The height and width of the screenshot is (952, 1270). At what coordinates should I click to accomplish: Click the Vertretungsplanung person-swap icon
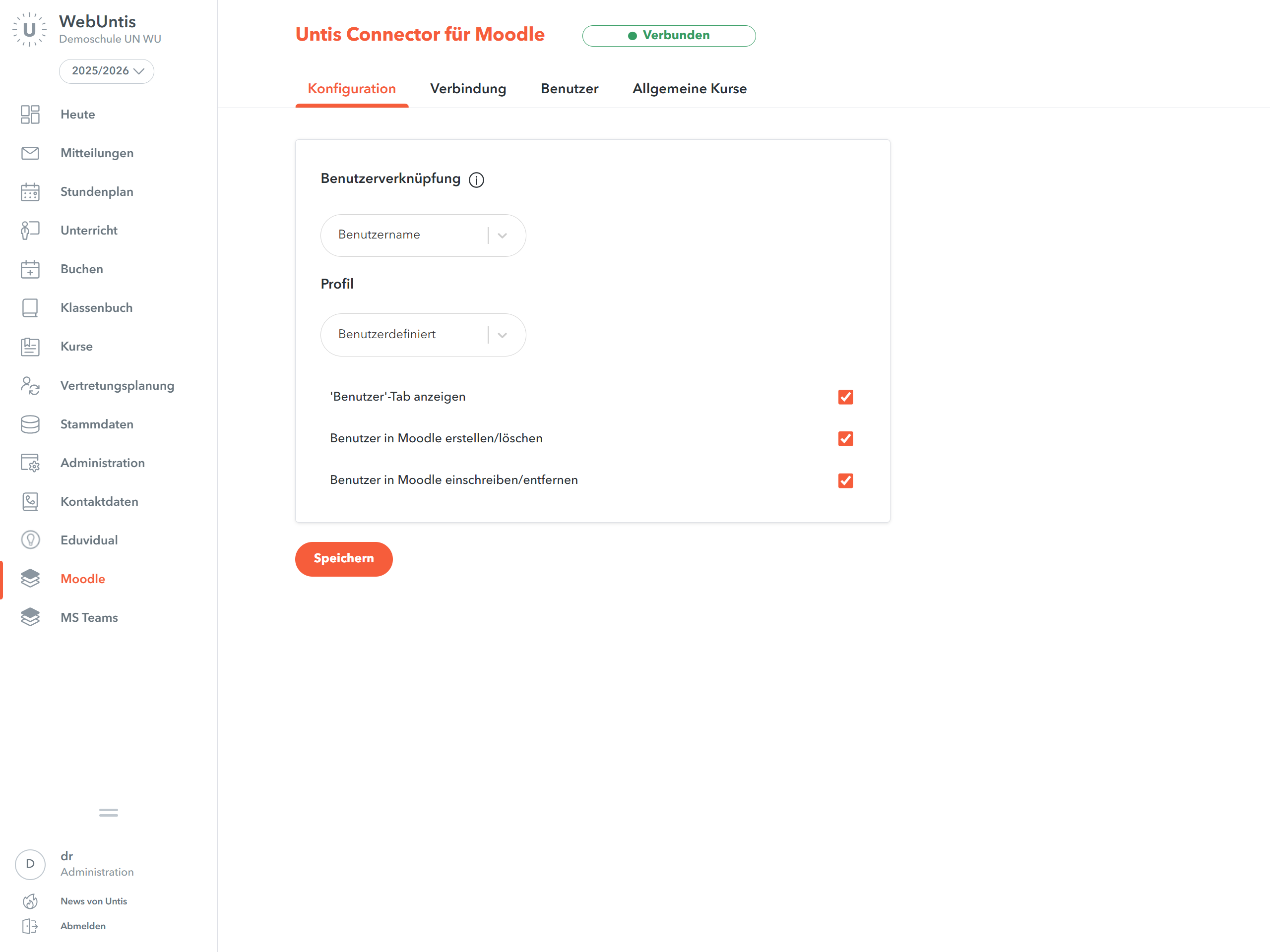pos(30,386)
